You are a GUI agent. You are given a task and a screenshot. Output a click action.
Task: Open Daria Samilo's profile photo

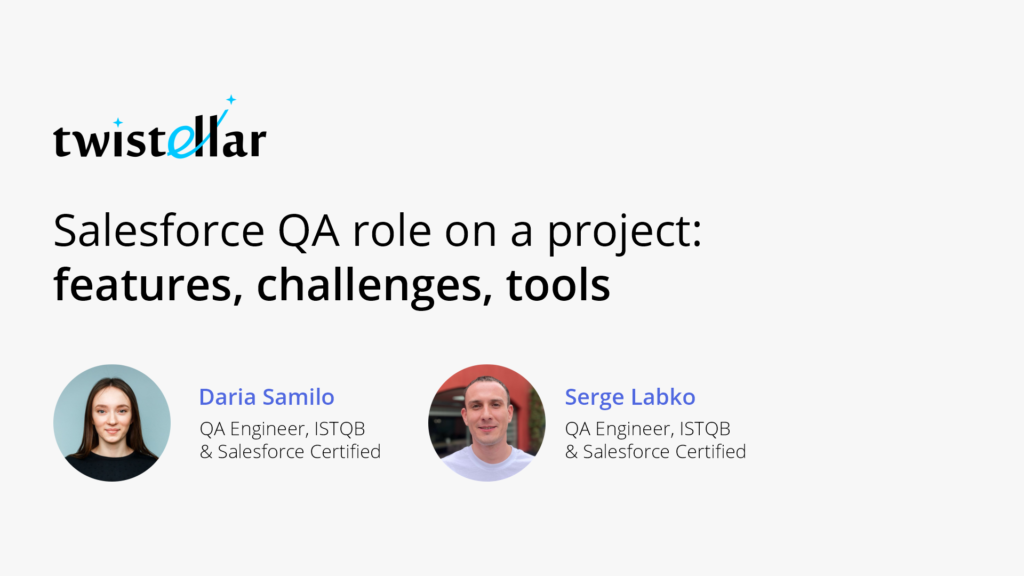coord(111,423)
